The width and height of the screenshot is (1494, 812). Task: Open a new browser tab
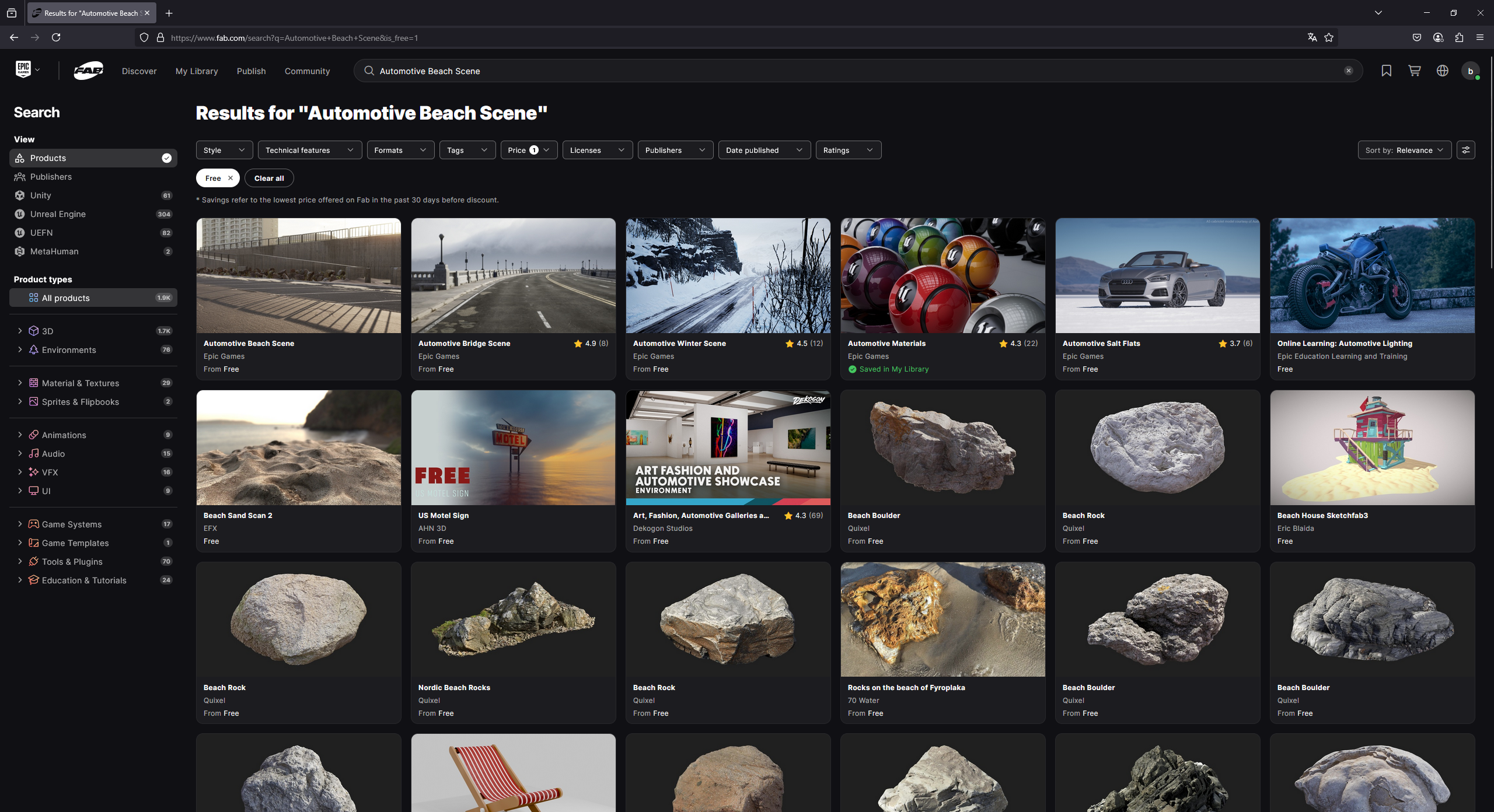coord(169,13)
